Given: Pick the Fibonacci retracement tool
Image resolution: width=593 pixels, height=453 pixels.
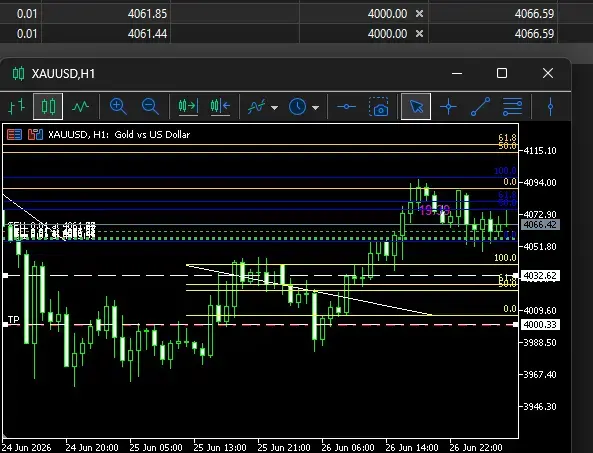Looking at the screenshot, I should tap(512, 107).
